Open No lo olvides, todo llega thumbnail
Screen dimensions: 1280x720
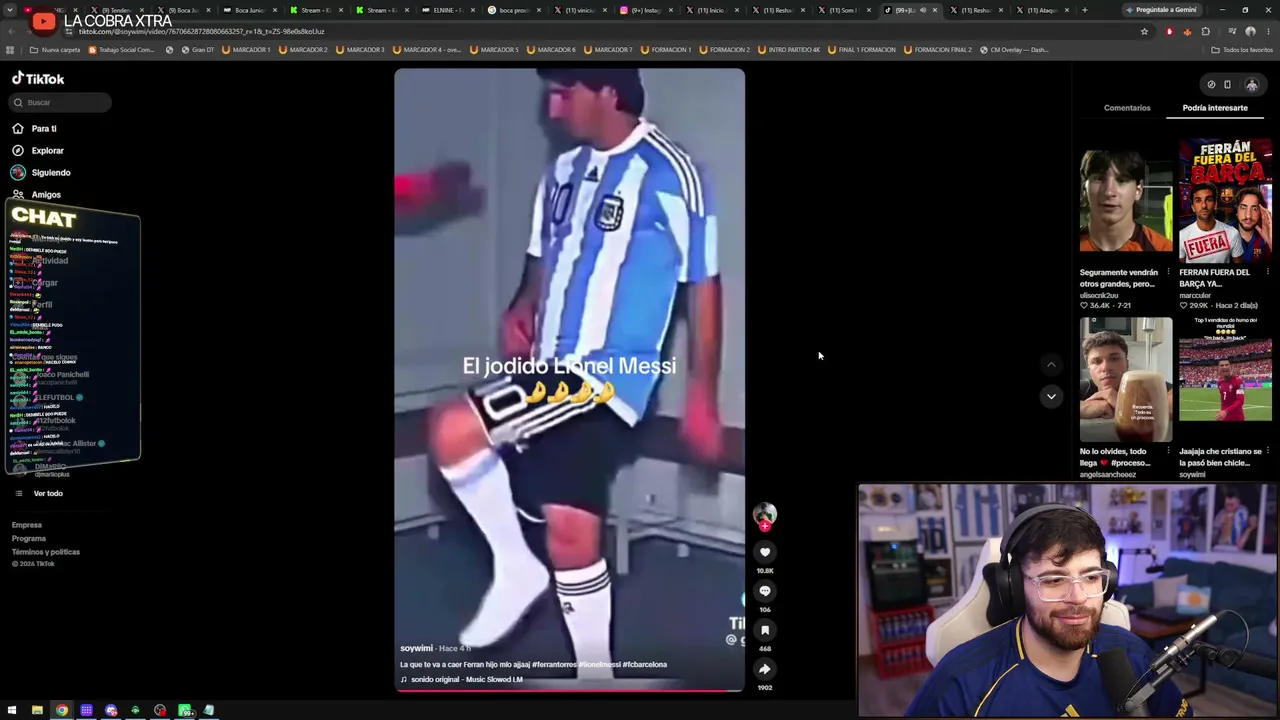1126,380
